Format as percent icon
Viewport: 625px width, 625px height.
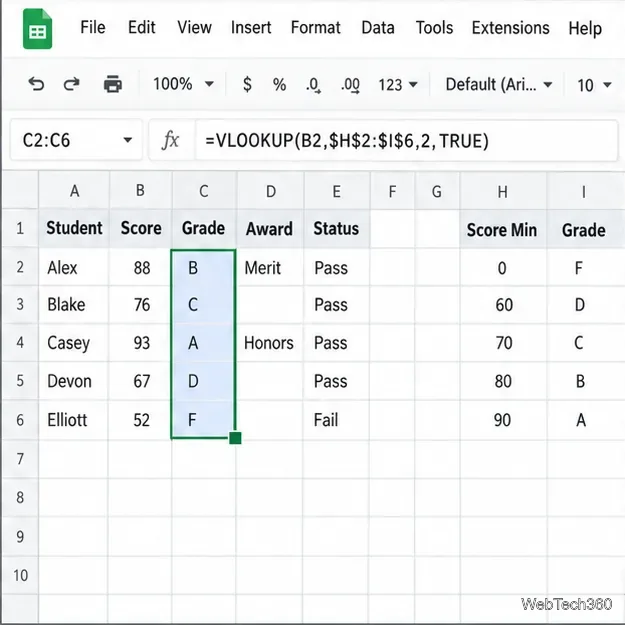coord(279,85)
